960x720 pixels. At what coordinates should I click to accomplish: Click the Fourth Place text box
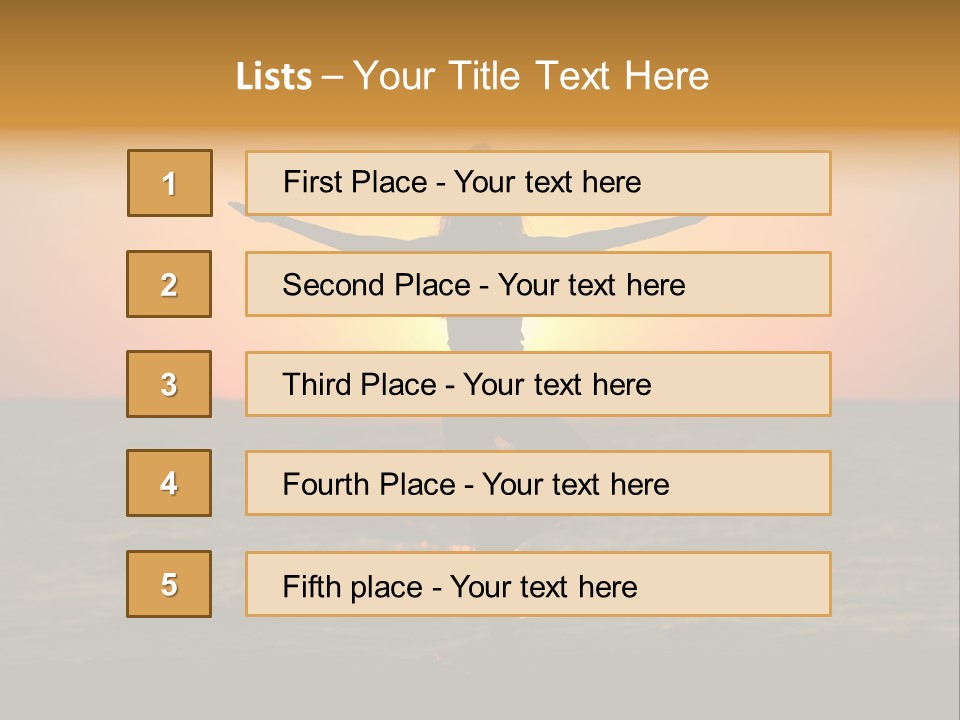(x=538, y=483)
